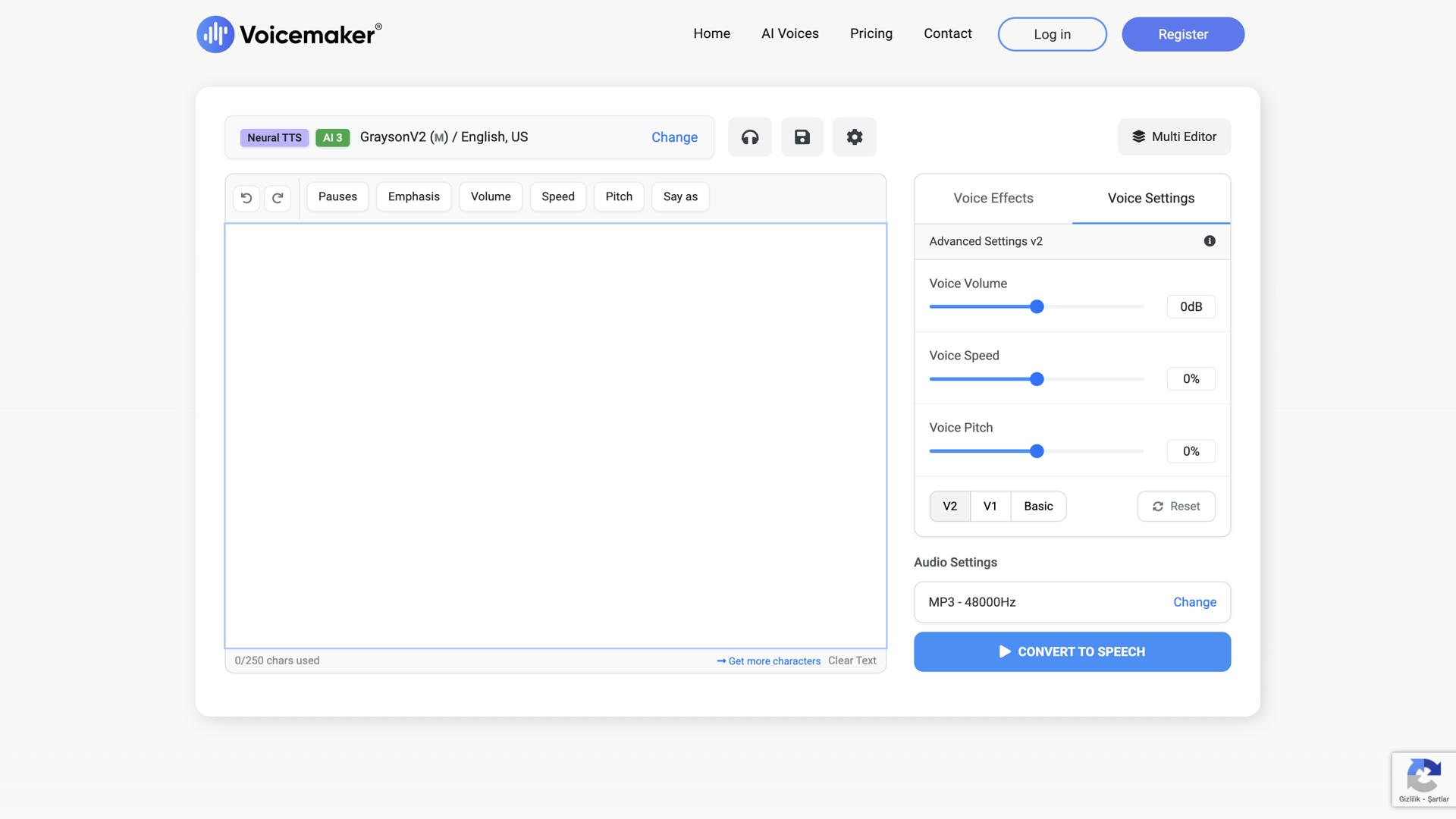
Task: Open the gear settings icon
Action: pyautogui.click(x=854, y=137)
